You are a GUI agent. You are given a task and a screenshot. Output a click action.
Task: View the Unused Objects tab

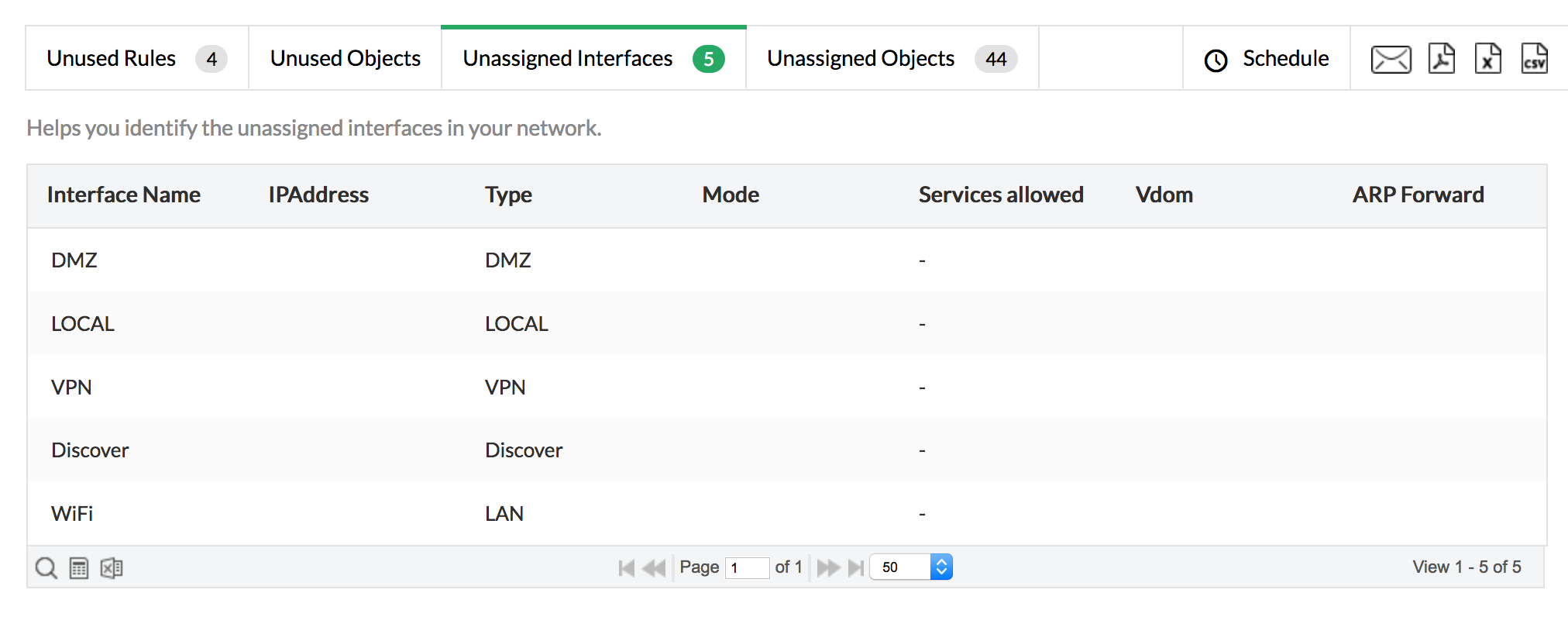click(x=345, y=58)
